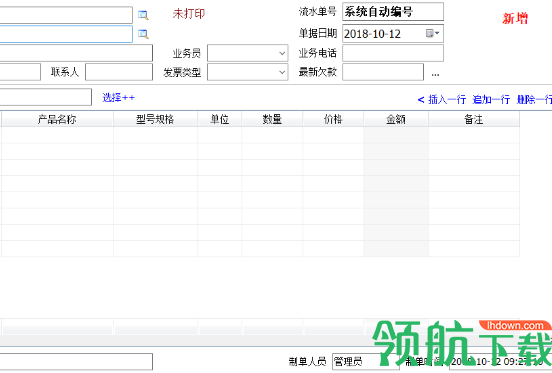The image size is (552, 373).
Task: Click the 金额 column header
Action: 396,119
